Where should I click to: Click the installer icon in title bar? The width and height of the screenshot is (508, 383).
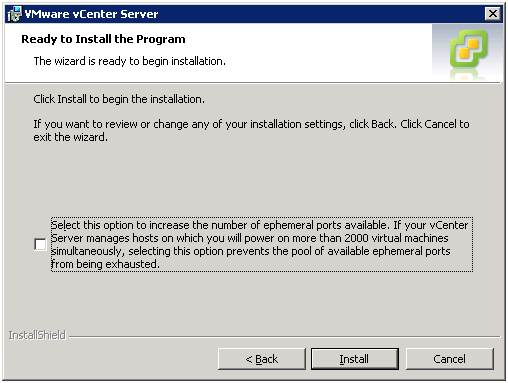(x=15, y=14)
